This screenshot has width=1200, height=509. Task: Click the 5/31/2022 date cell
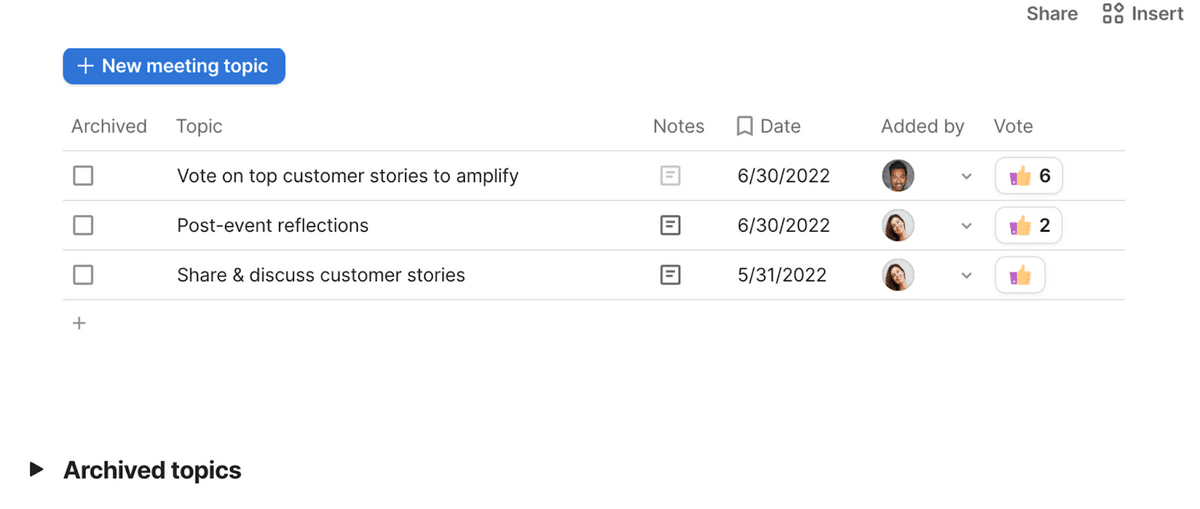(x=782, y=275)
